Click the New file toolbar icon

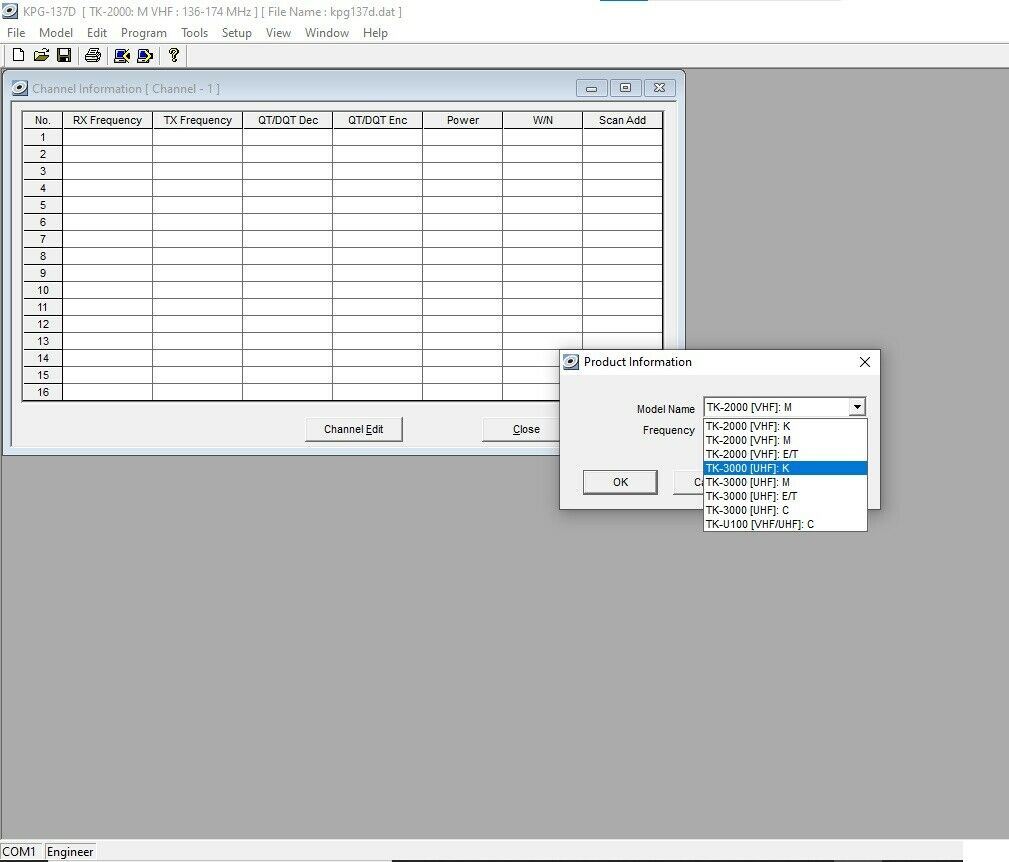[x=19, y=55]
